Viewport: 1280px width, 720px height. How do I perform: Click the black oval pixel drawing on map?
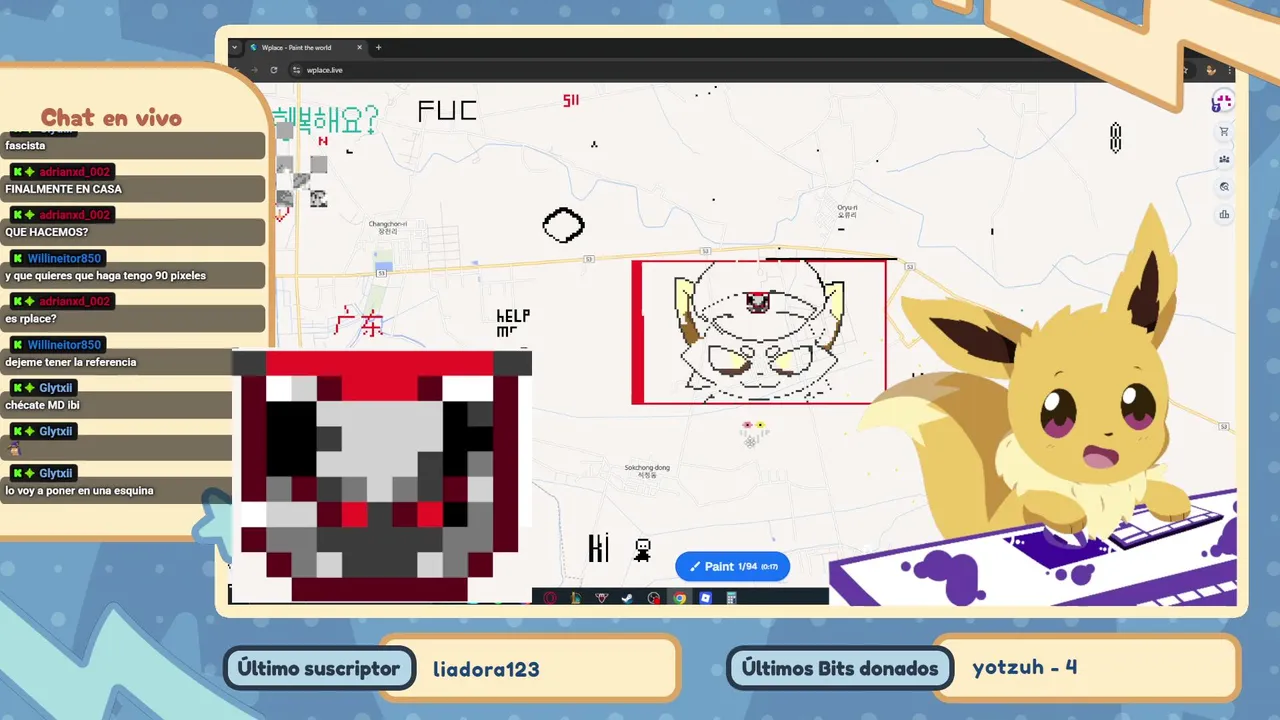point(563,225)
